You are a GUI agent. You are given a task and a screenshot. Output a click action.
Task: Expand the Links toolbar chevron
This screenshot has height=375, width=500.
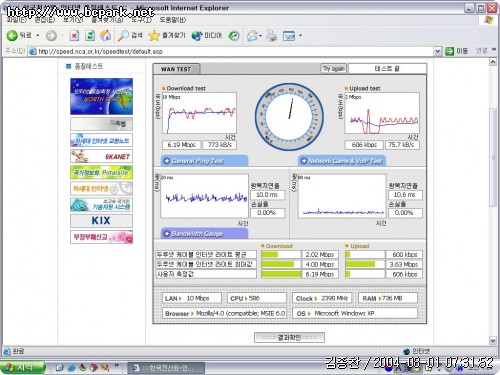pyautogui.click(x=494, y=50)
